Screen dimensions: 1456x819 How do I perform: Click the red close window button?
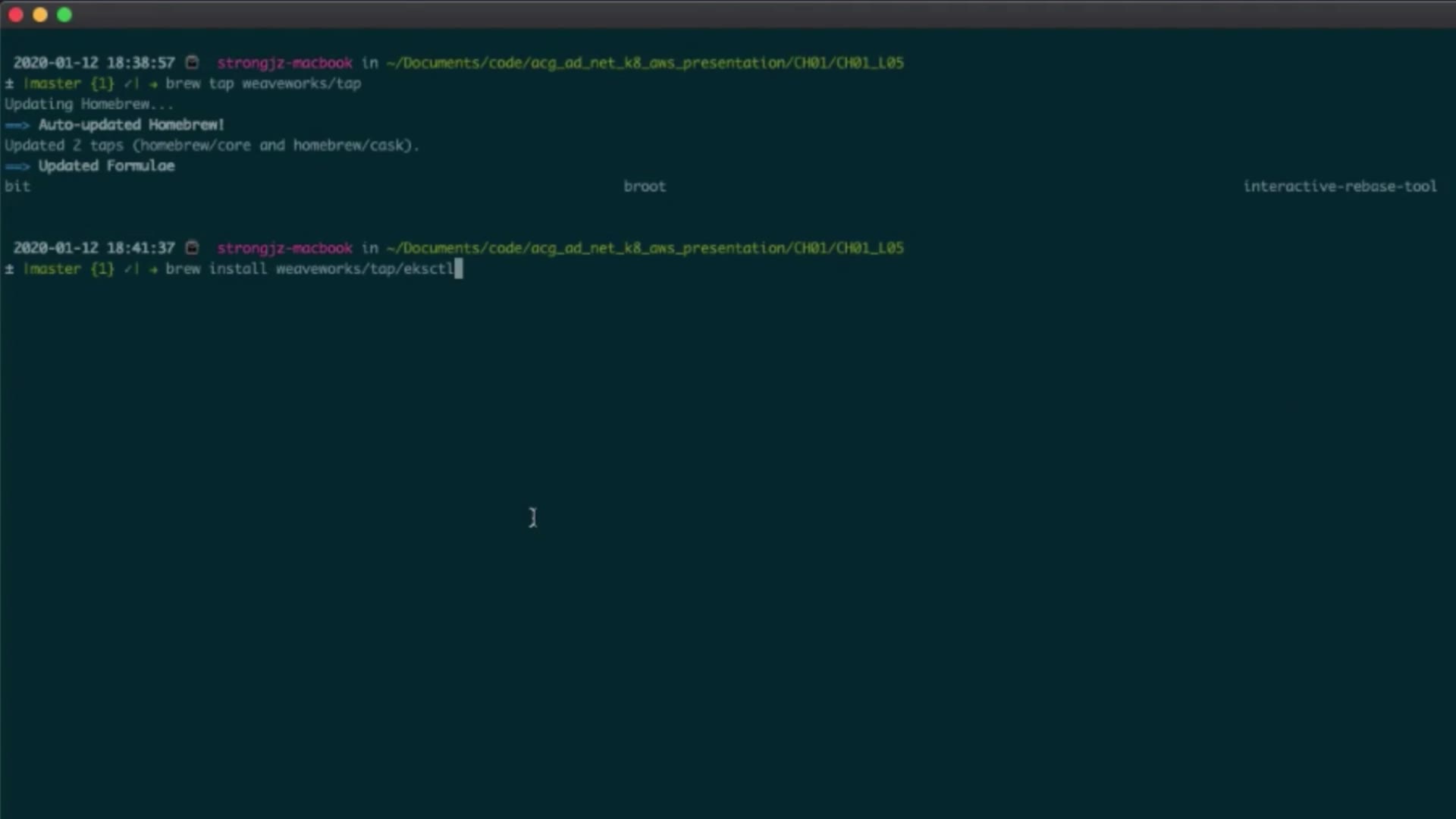[16, 15]
